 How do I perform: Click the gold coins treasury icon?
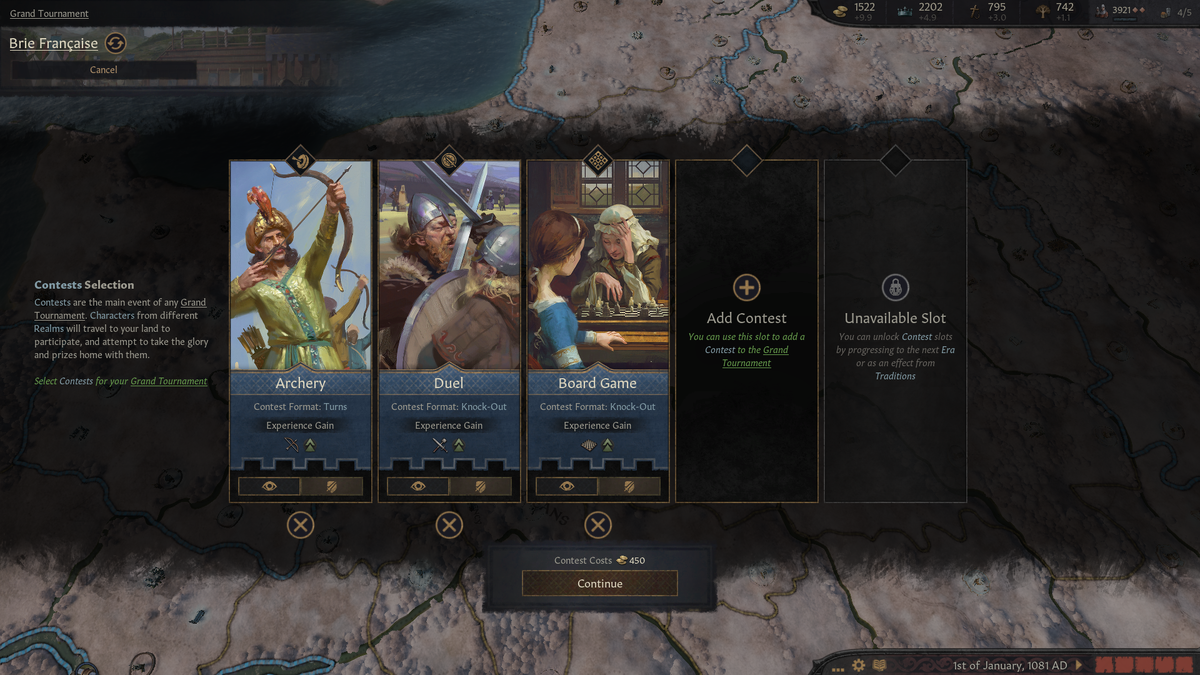(840, 9)
